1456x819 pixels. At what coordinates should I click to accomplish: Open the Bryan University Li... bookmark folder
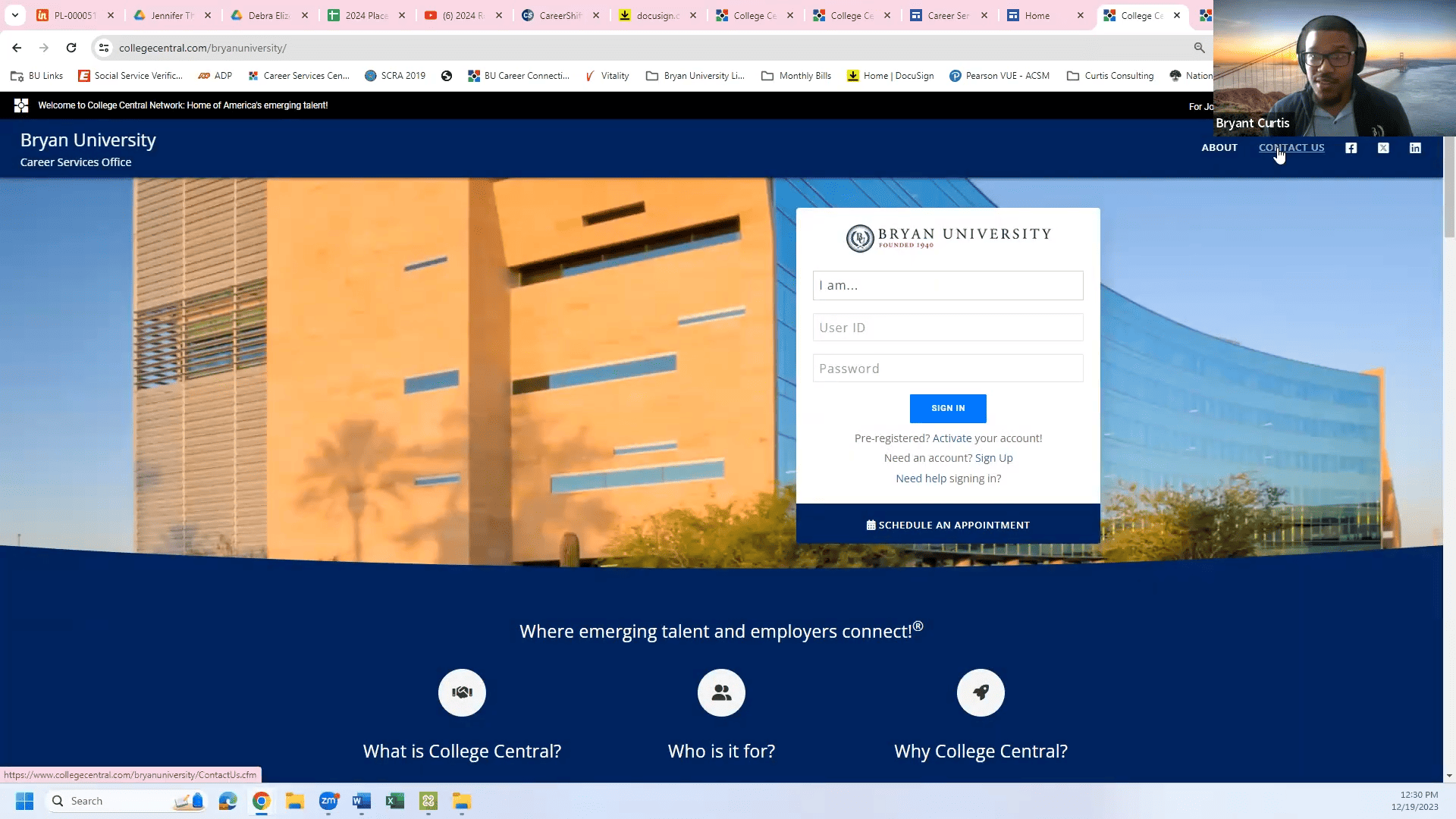pyautogui.click(x=695, y=76)
